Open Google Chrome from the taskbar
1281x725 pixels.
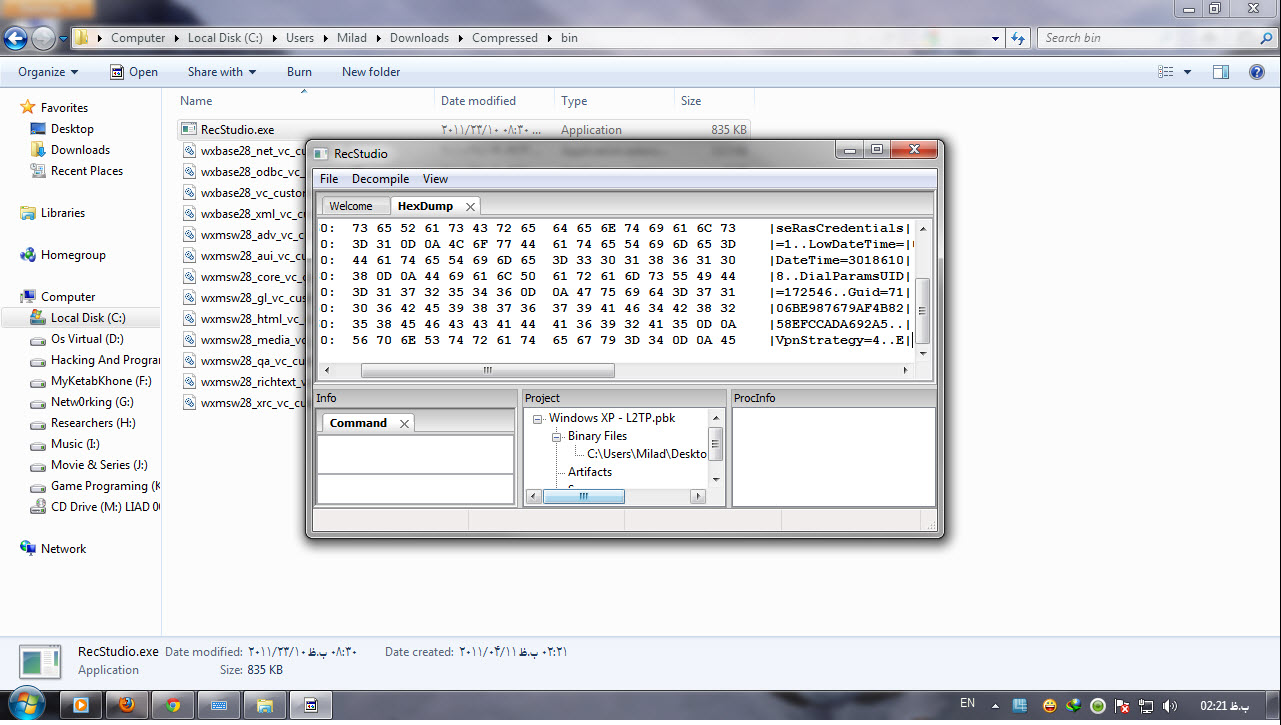172,705
